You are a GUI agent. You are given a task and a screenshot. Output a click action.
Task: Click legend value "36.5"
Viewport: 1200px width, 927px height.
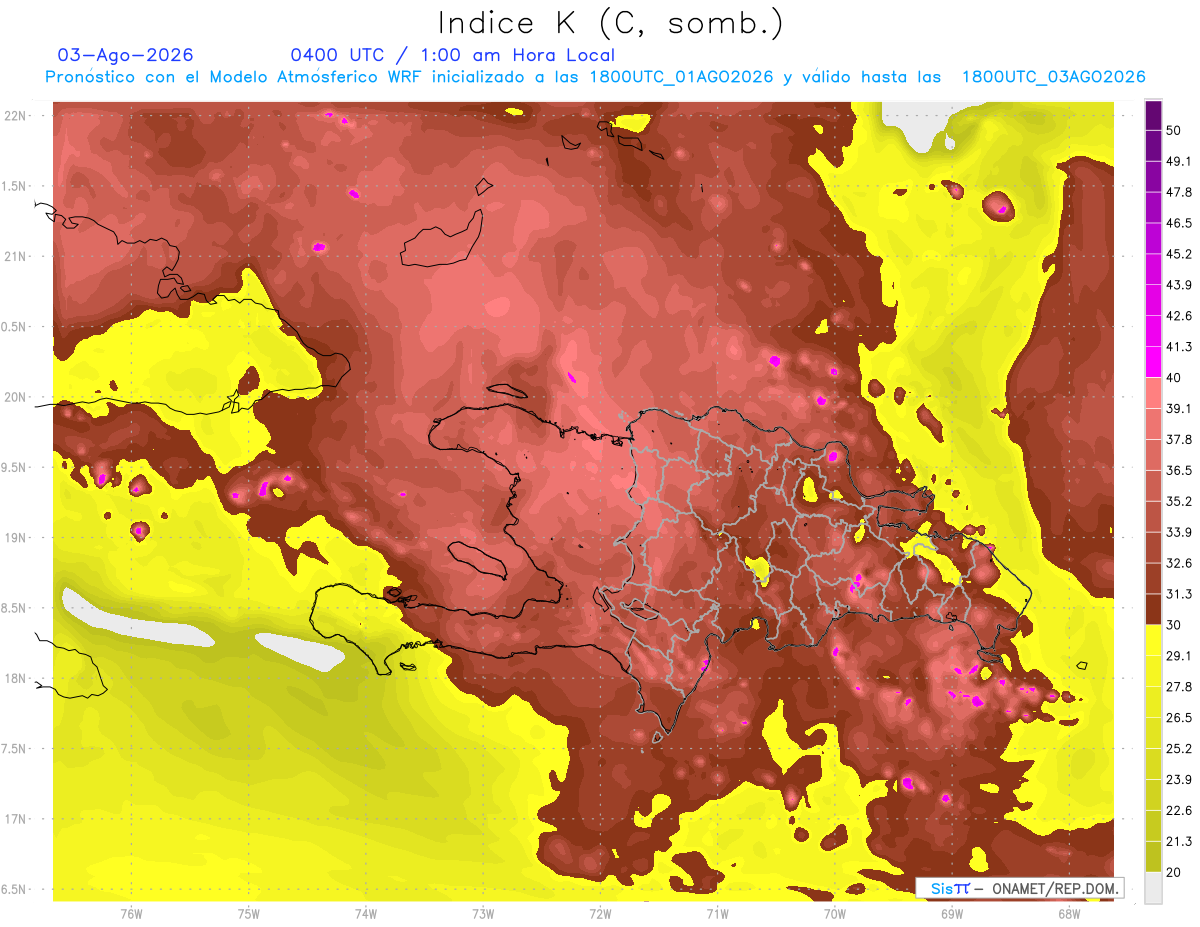(x=1179, y=470)
